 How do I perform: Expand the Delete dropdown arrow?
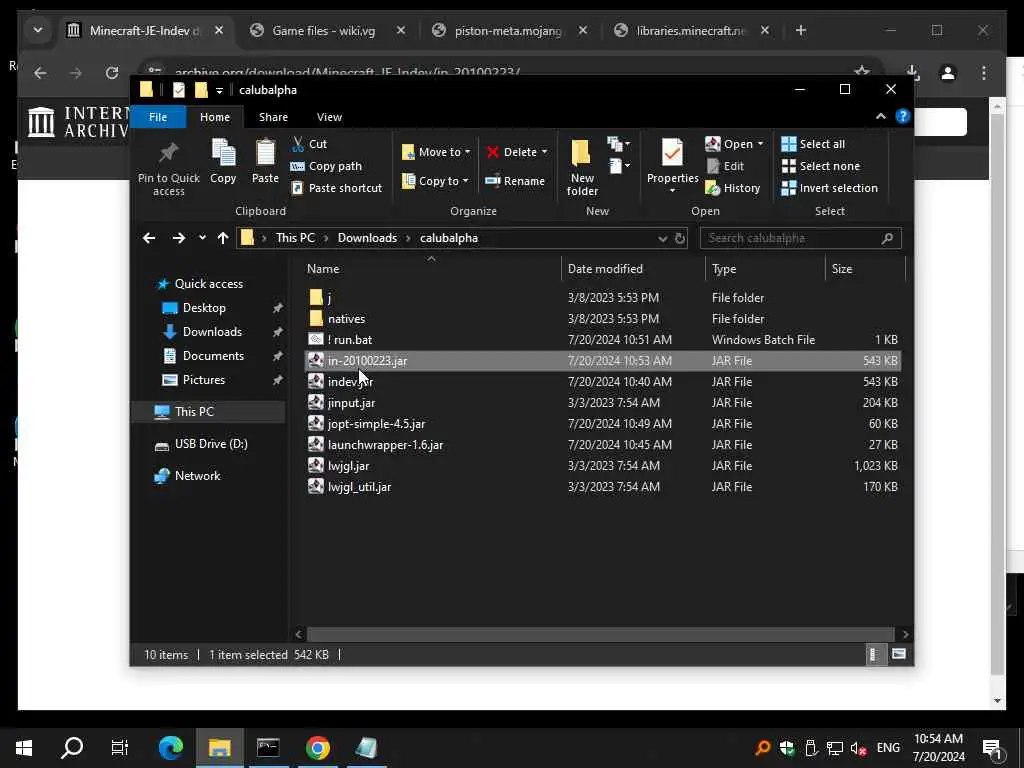(545, 152)
